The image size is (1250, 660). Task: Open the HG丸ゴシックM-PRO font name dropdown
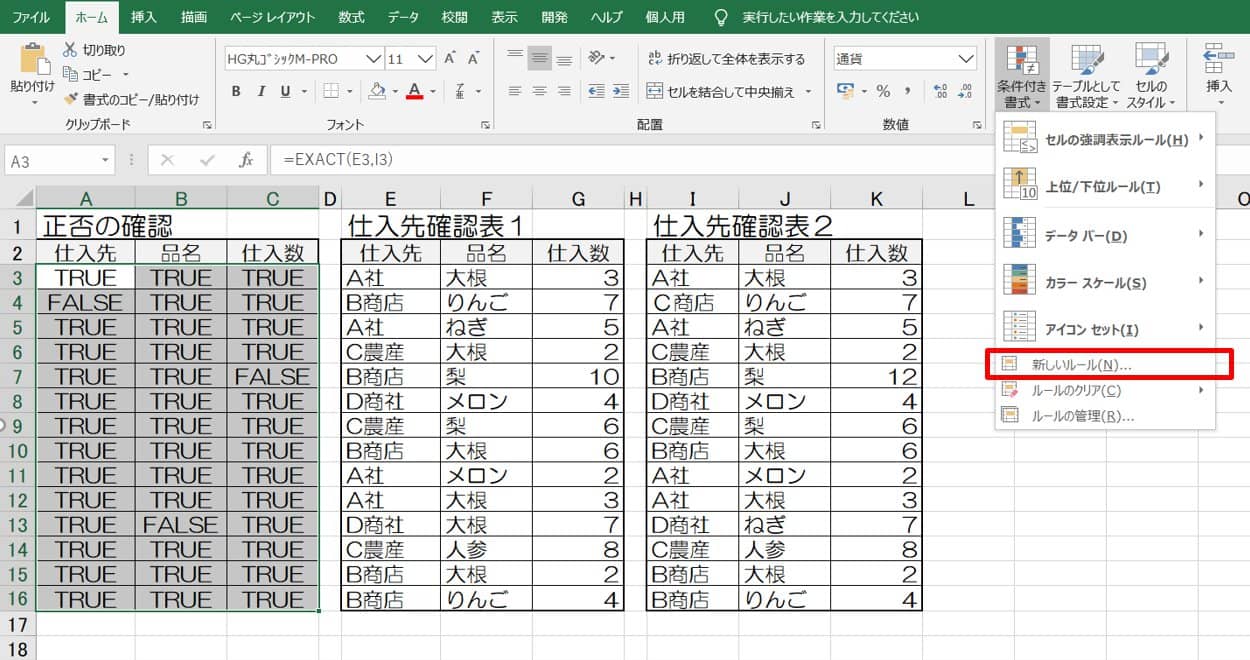click(373, 59)
